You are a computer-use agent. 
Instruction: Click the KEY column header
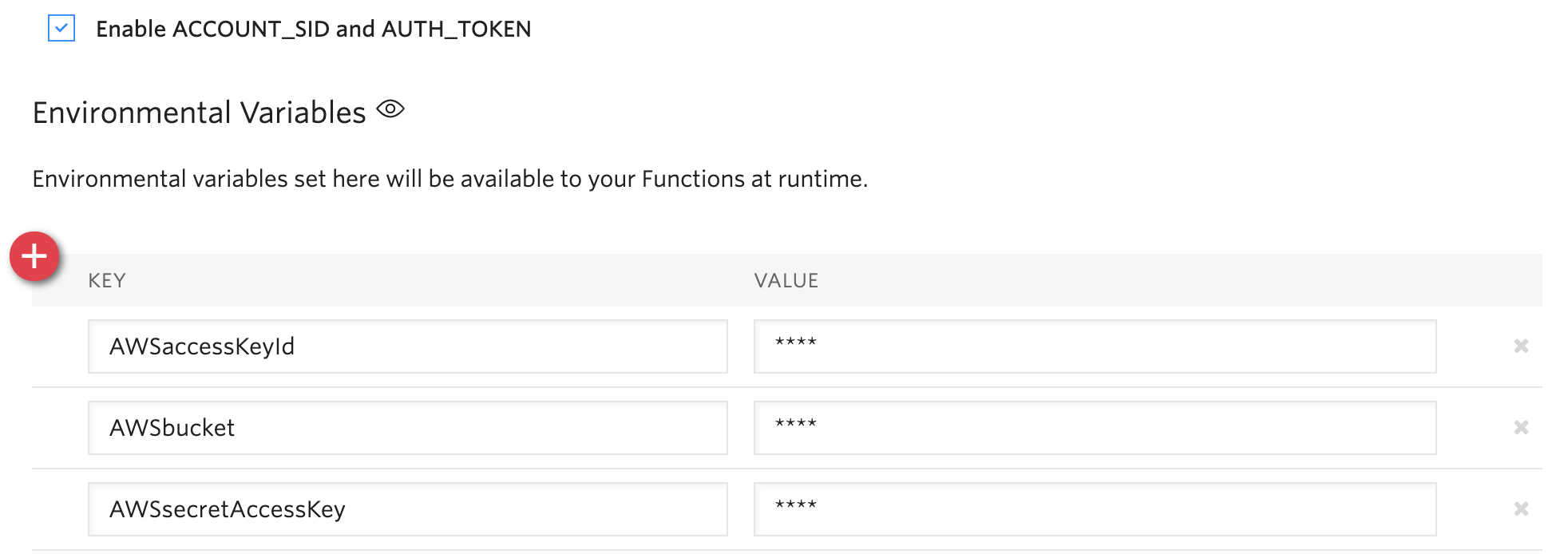coord(107,281)
